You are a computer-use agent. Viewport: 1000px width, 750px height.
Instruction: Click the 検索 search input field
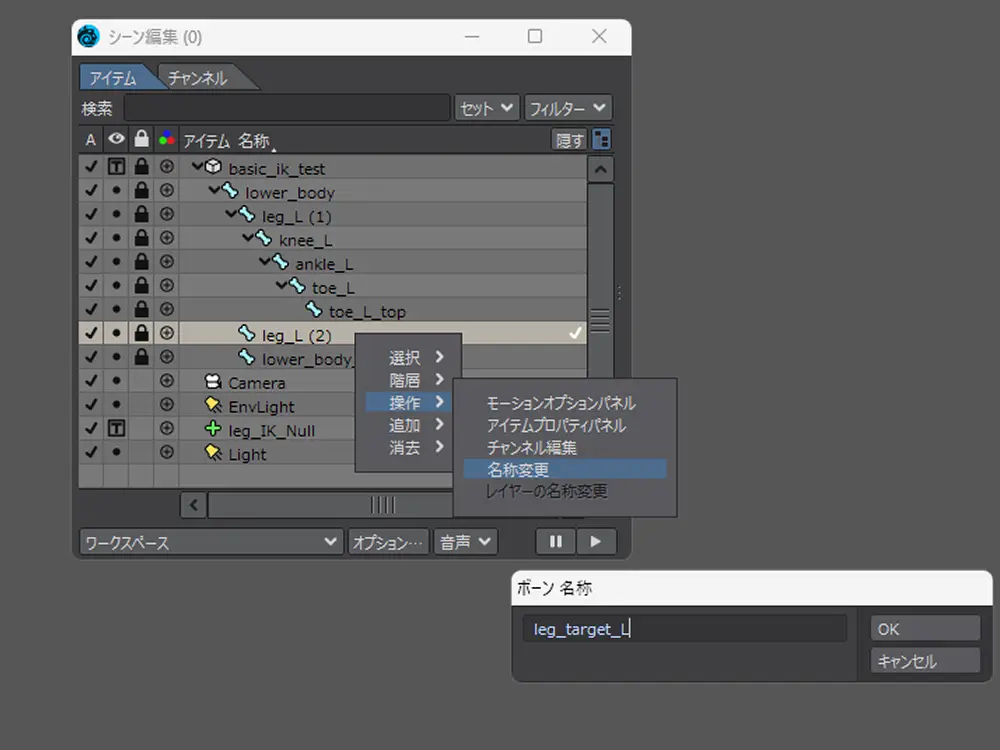pos(286,108)
